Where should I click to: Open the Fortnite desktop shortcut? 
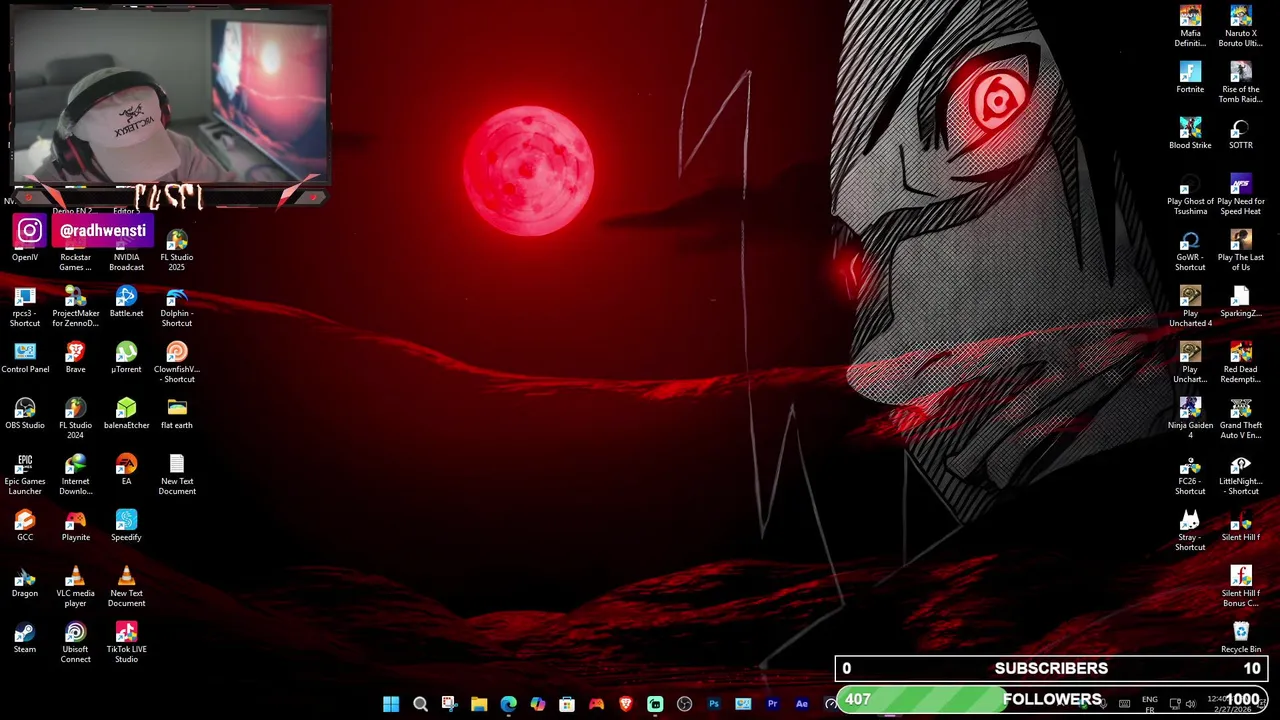tap(1190, 77)
